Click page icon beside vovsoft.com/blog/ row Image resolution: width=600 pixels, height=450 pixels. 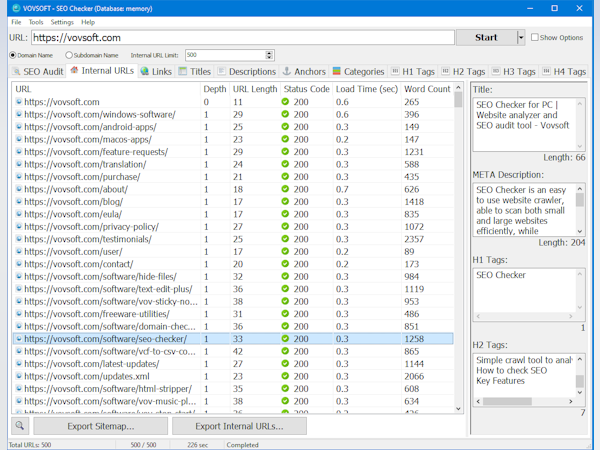click(x=19, y=201)
